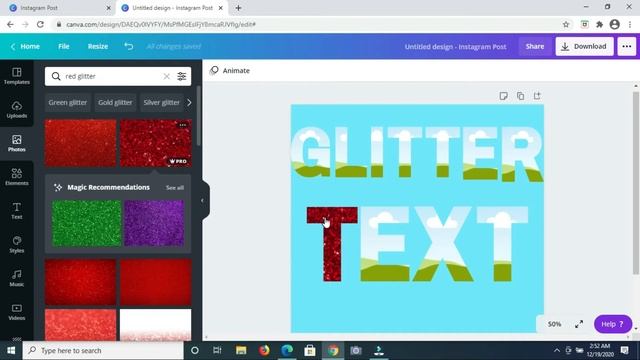This screenshot has width=640, height=360.
Task: Click the undo arrow in top bar
Action: click(129, 47)
